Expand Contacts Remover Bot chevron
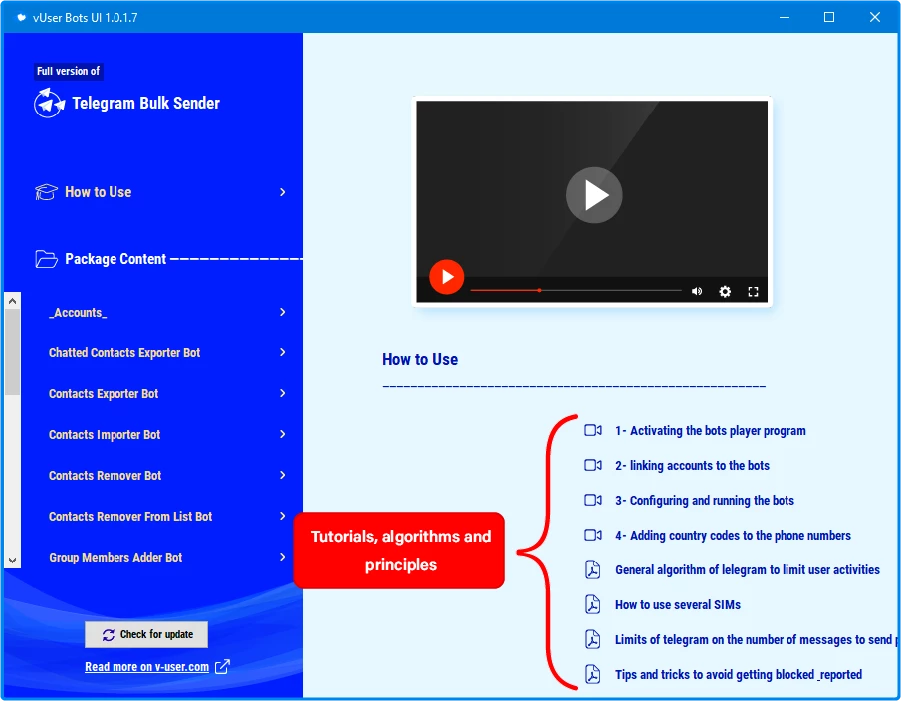 [282, 475]
